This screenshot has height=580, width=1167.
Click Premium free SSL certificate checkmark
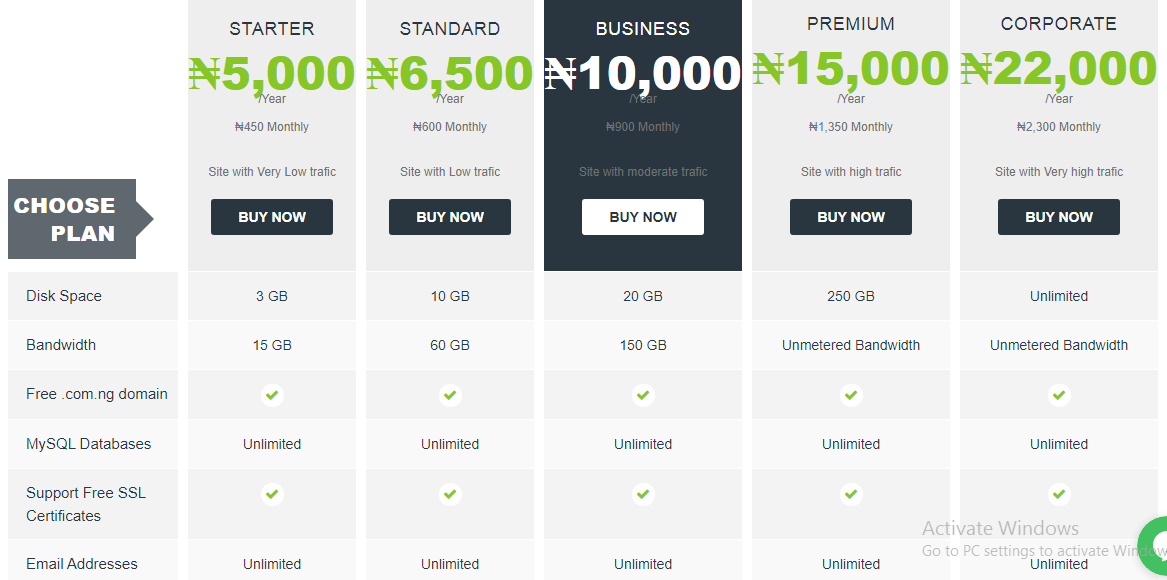[851, 494]
